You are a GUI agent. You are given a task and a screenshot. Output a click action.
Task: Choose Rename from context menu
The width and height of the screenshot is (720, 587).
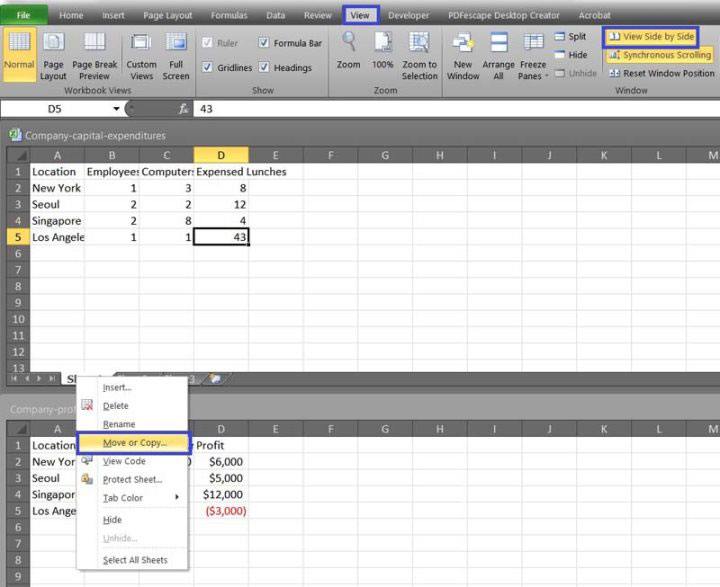click(133, 424)
